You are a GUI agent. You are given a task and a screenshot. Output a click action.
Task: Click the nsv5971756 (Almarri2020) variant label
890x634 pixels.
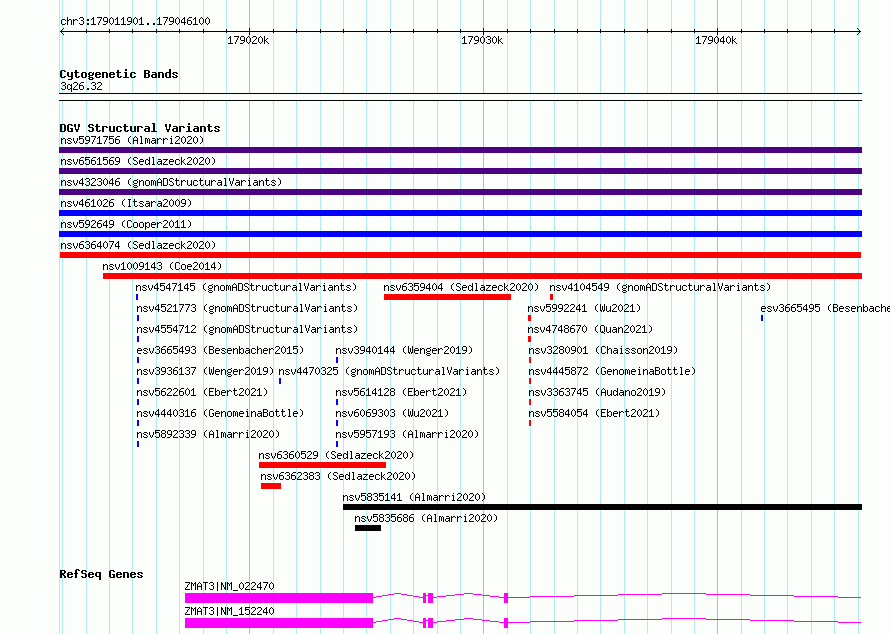[132, 140]
